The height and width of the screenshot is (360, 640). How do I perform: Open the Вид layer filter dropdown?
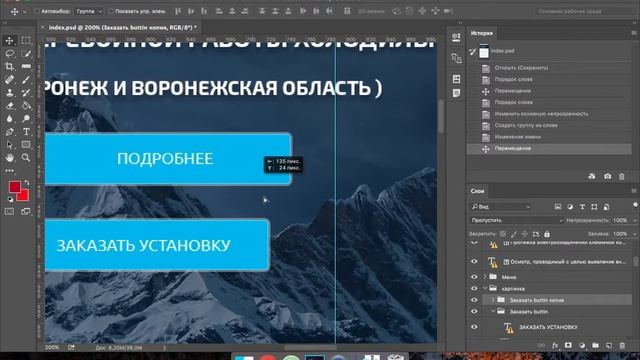(500, 207)
